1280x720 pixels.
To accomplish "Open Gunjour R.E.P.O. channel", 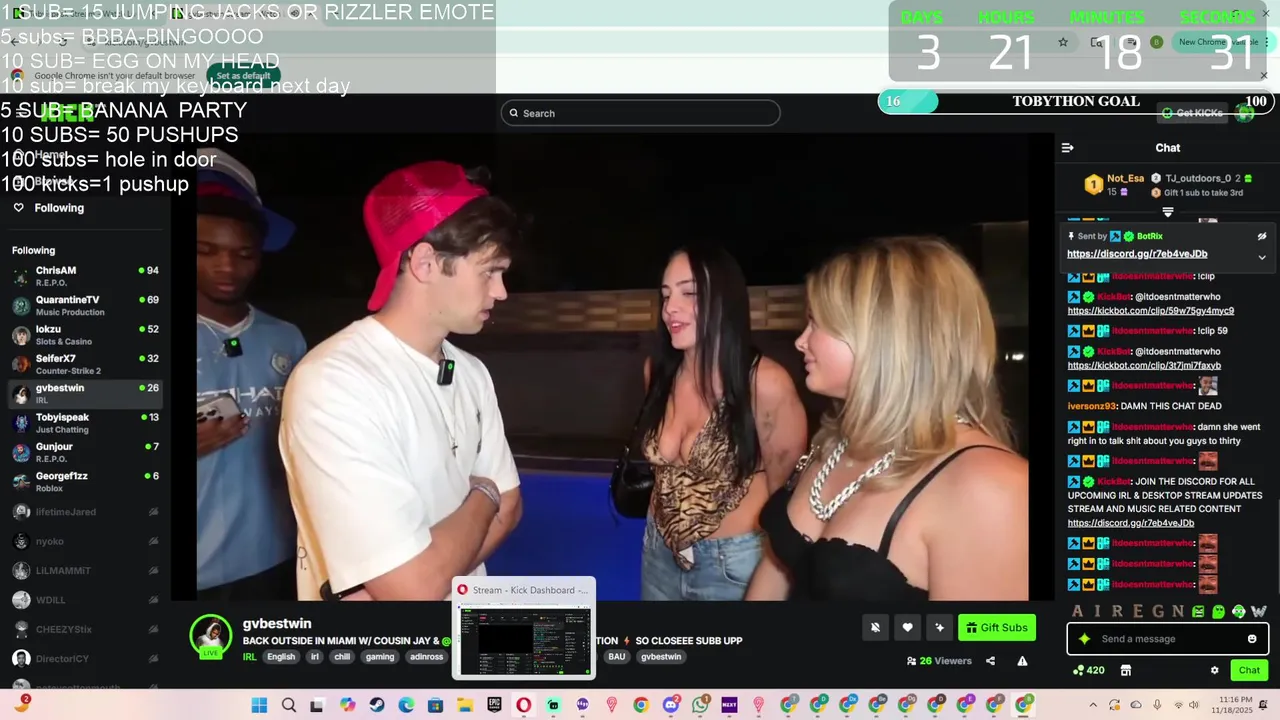I will click(85, 452).
